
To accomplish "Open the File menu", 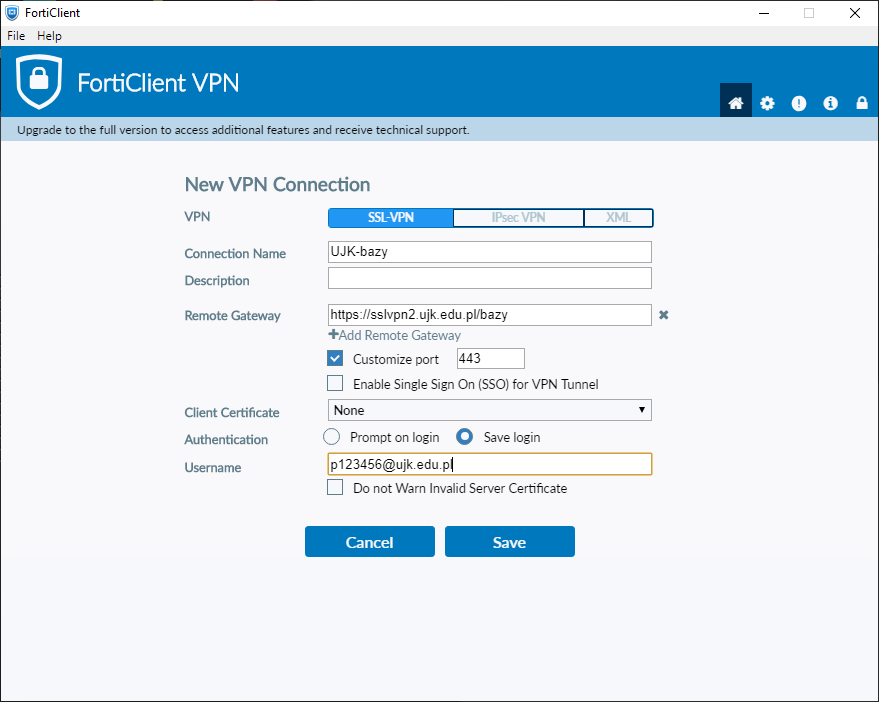I will pos(16,36).
